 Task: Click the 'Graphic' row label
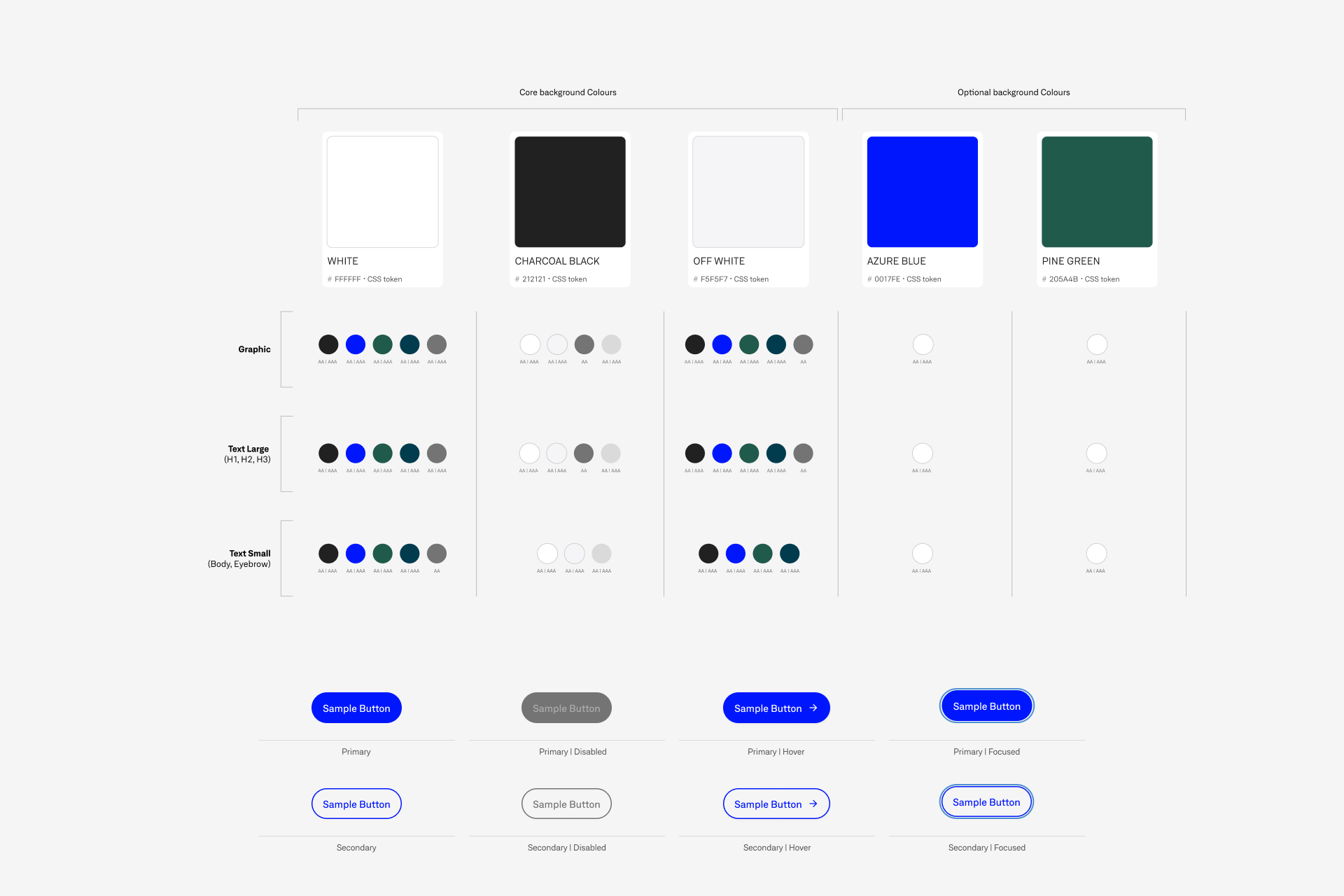pyautogui.click(x=254, y=349)
